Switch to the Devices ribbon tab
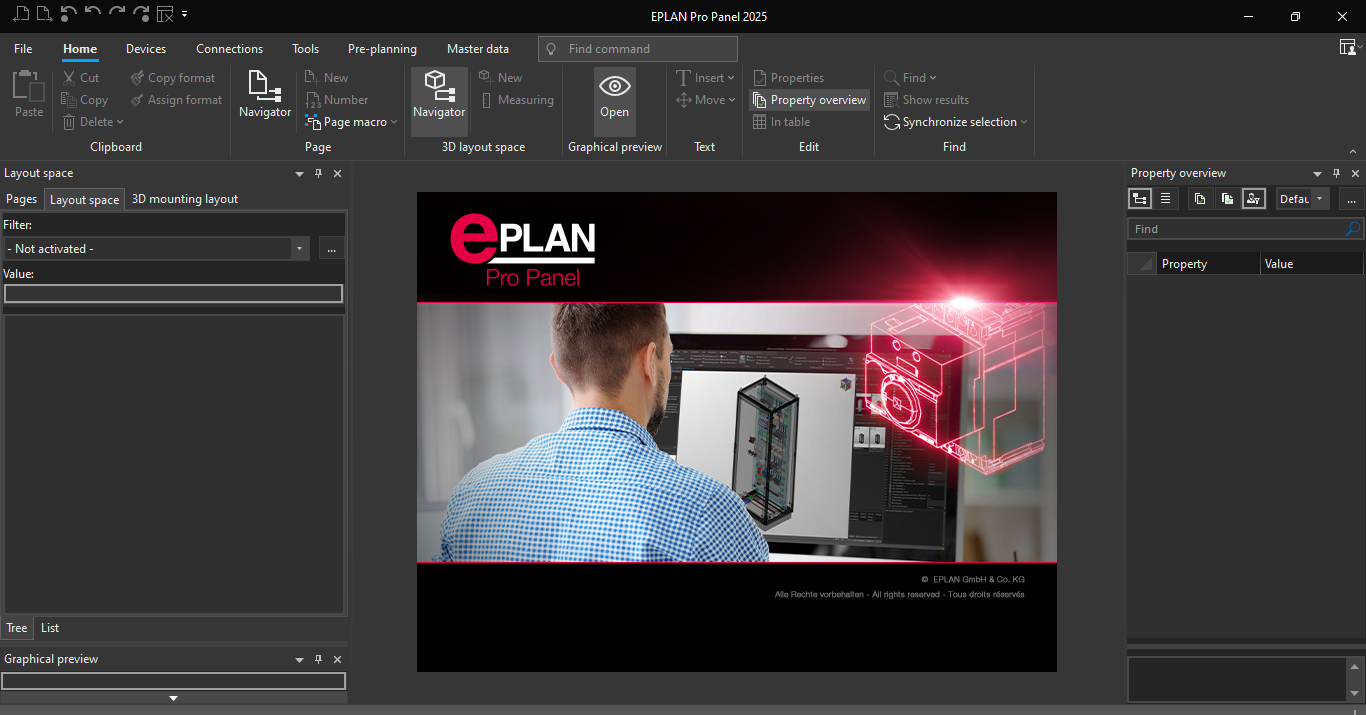The height and width of the screenshot is (715, 1366). point(146,48)
